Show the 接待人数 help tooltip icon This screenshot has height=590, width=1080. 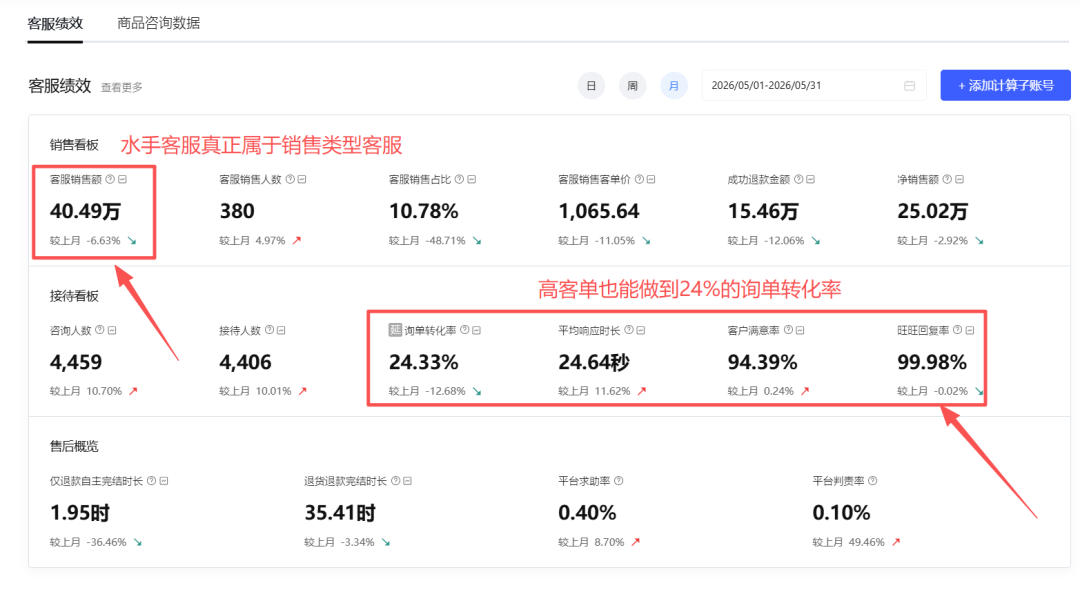(269, 330)
